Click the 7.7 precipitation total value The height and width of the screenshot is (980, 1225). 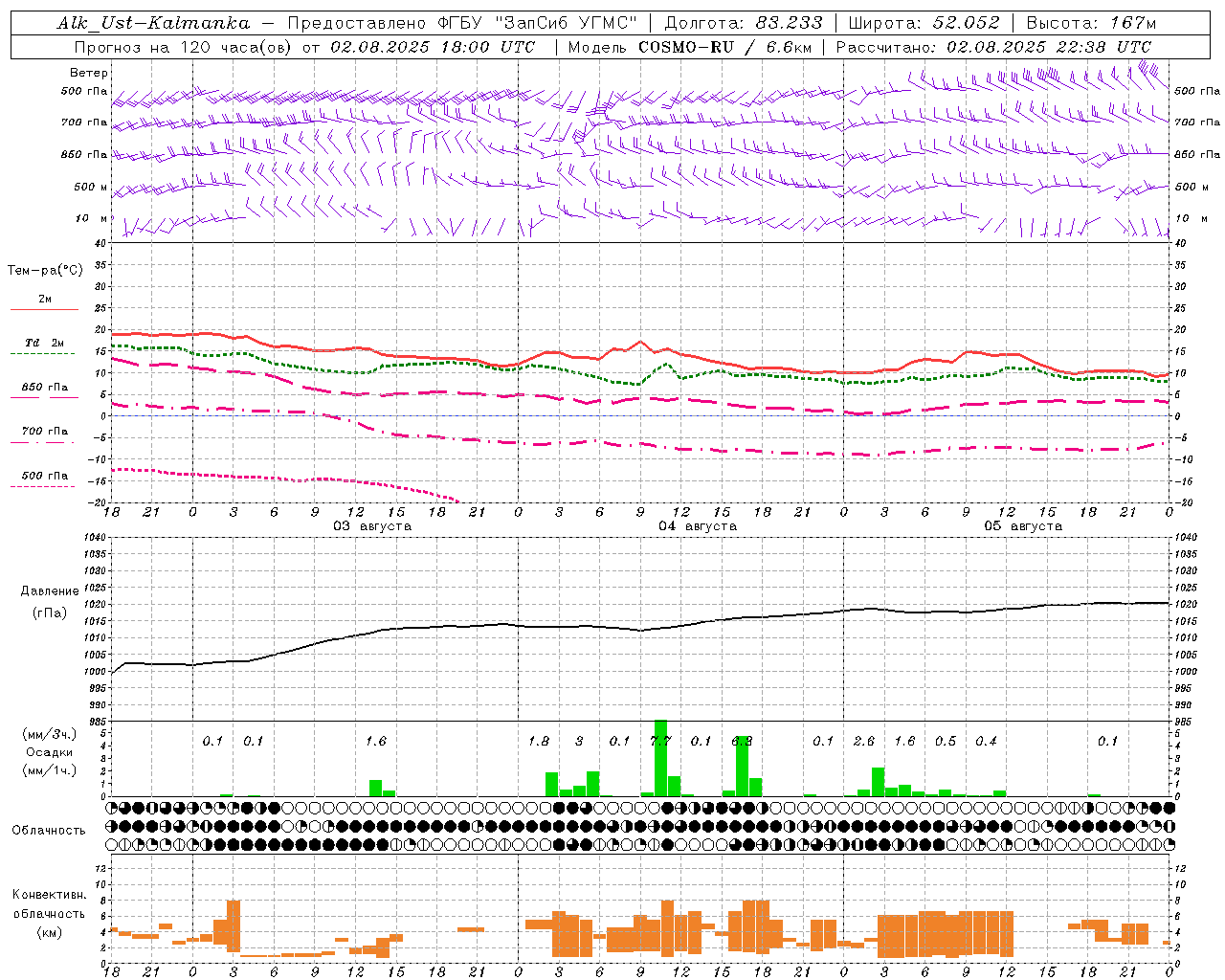point(660,741)
